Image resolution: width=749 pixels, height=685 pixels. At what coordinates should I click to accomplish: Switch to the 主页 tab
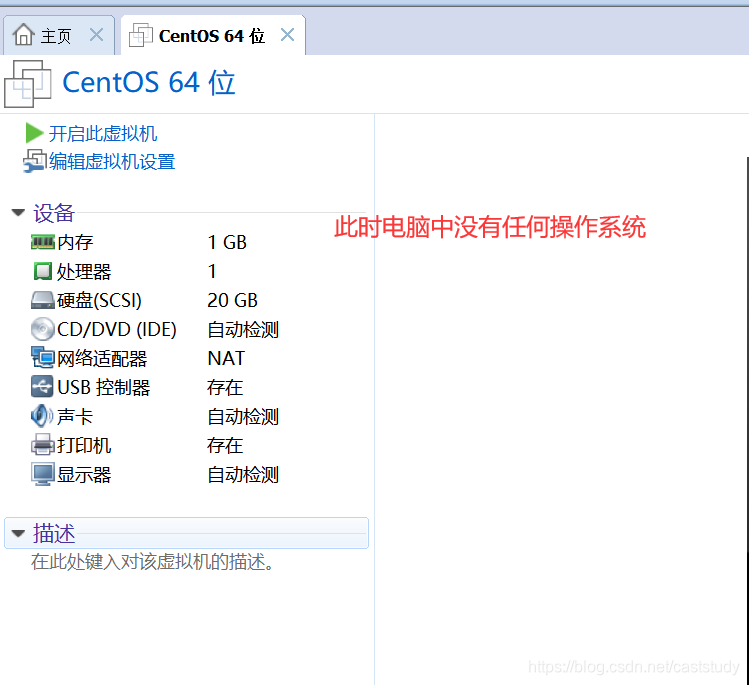coord(58,35)
